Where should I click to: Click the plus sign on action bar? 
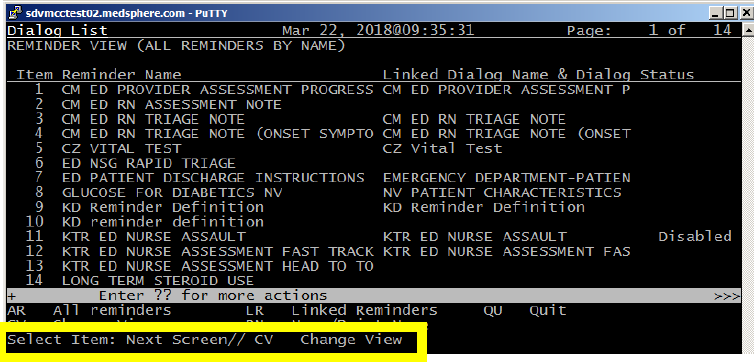pyautogui.click(x=11, y=296)
